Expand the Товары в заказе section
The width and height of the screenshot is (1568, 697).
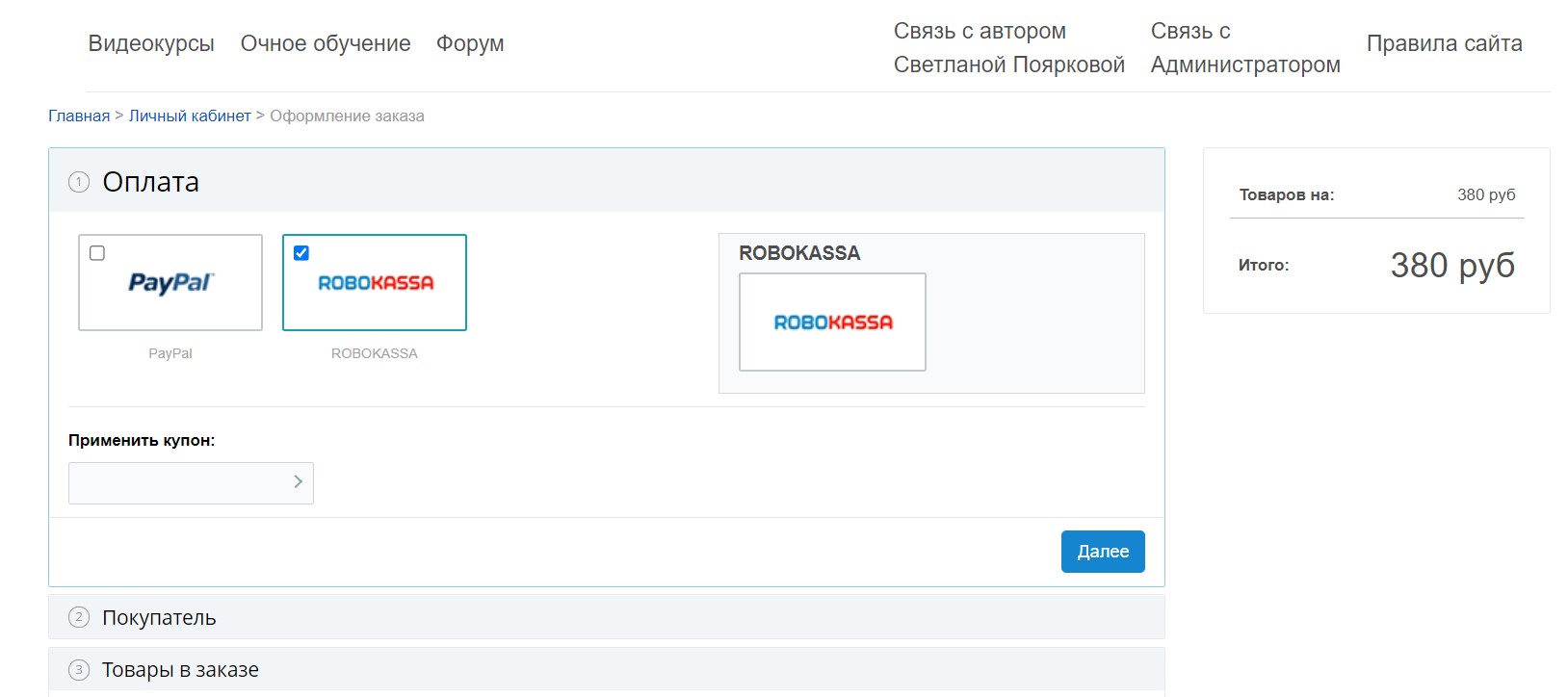pyautogui.click(x=180, y=670)
